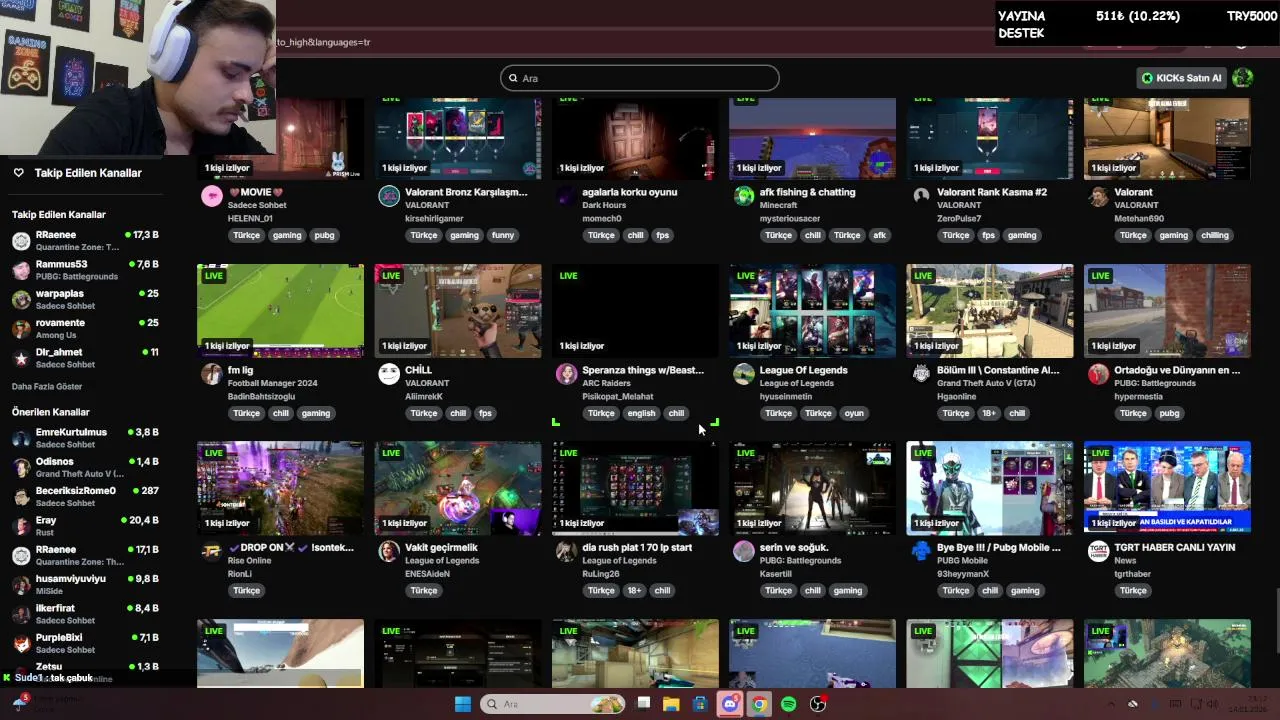
Task: Select the funny tag on the Valorant Bronz card
Action: (x=503, y=236)
